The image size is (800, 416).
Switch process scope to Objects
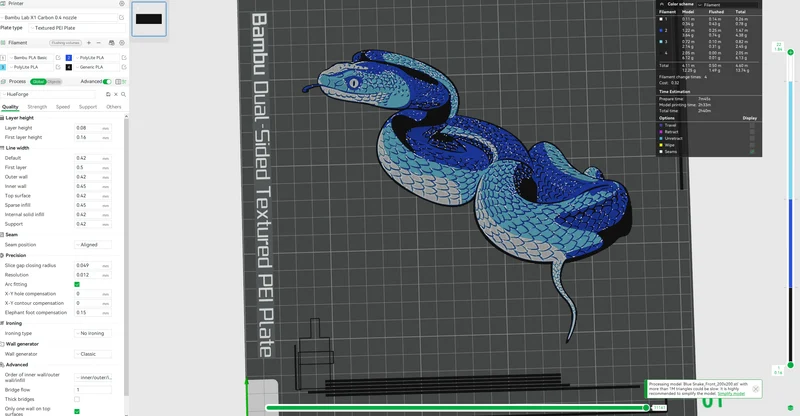(54, 82)
